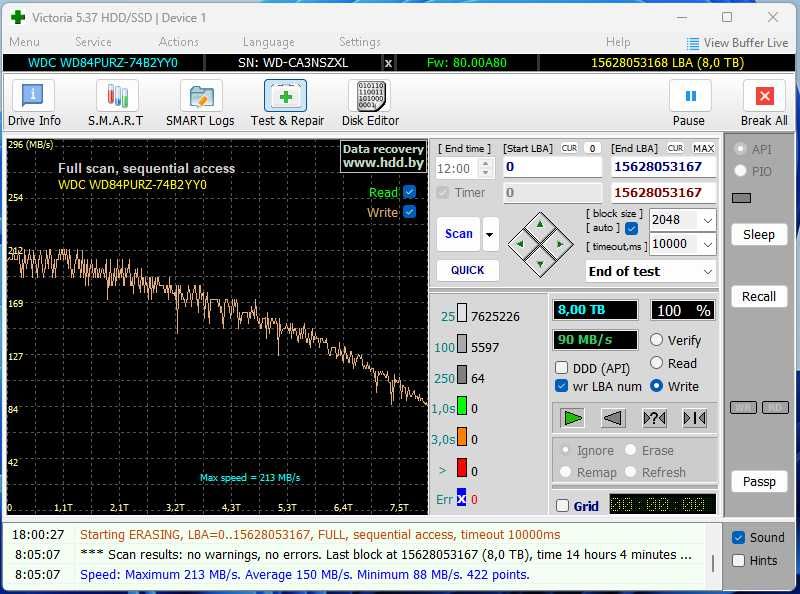Click the green Victoria cross app icon
800x594 pixels.
(18, 17)
